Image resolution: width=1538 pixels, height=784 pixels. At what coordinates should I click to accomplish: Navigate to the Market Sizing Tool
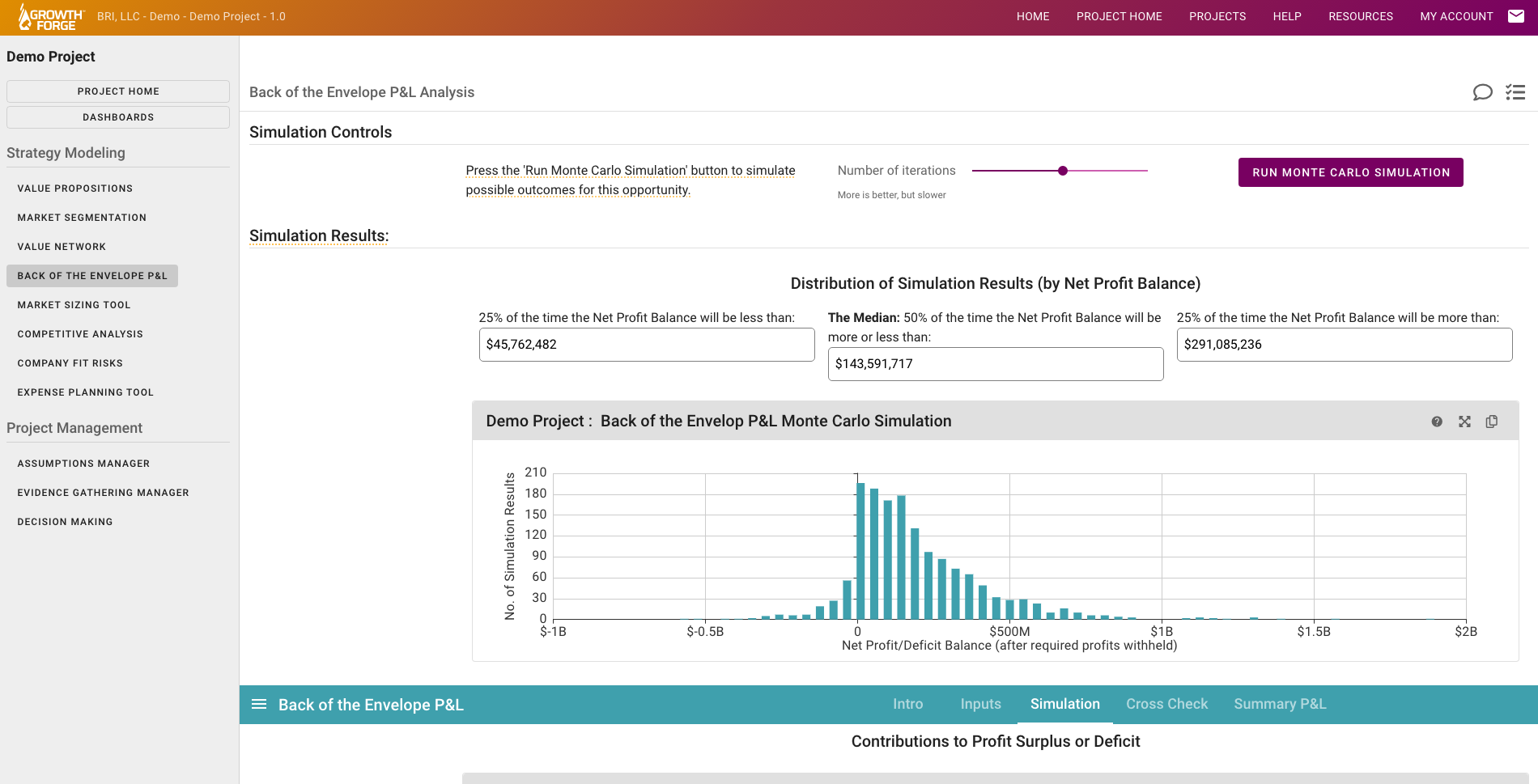(74, 305)
